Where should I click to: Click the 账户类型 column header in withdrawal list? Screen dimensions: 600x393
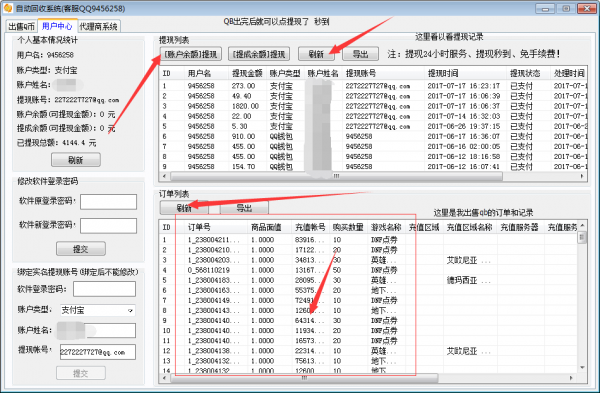pyautogui.click(x=285, y=73)
